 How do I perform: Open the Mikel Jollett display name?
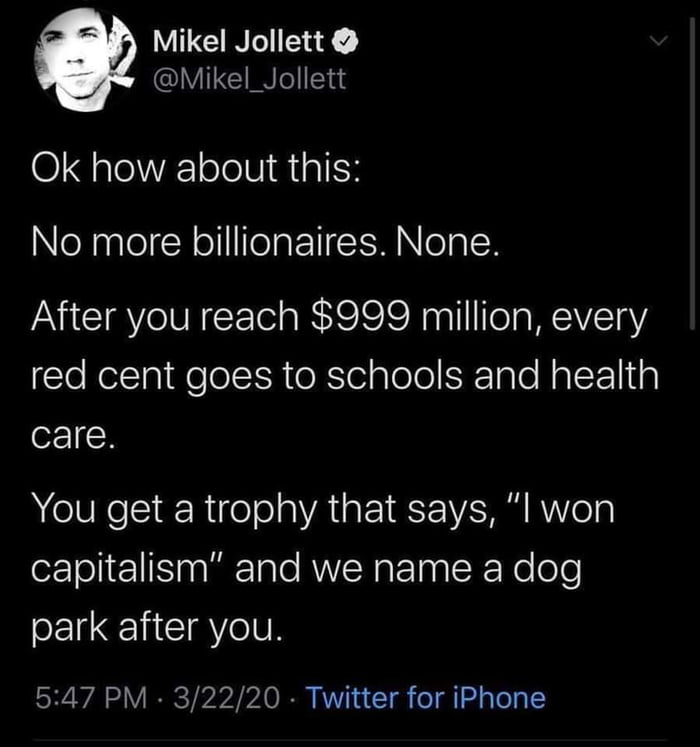pos(239,43)
